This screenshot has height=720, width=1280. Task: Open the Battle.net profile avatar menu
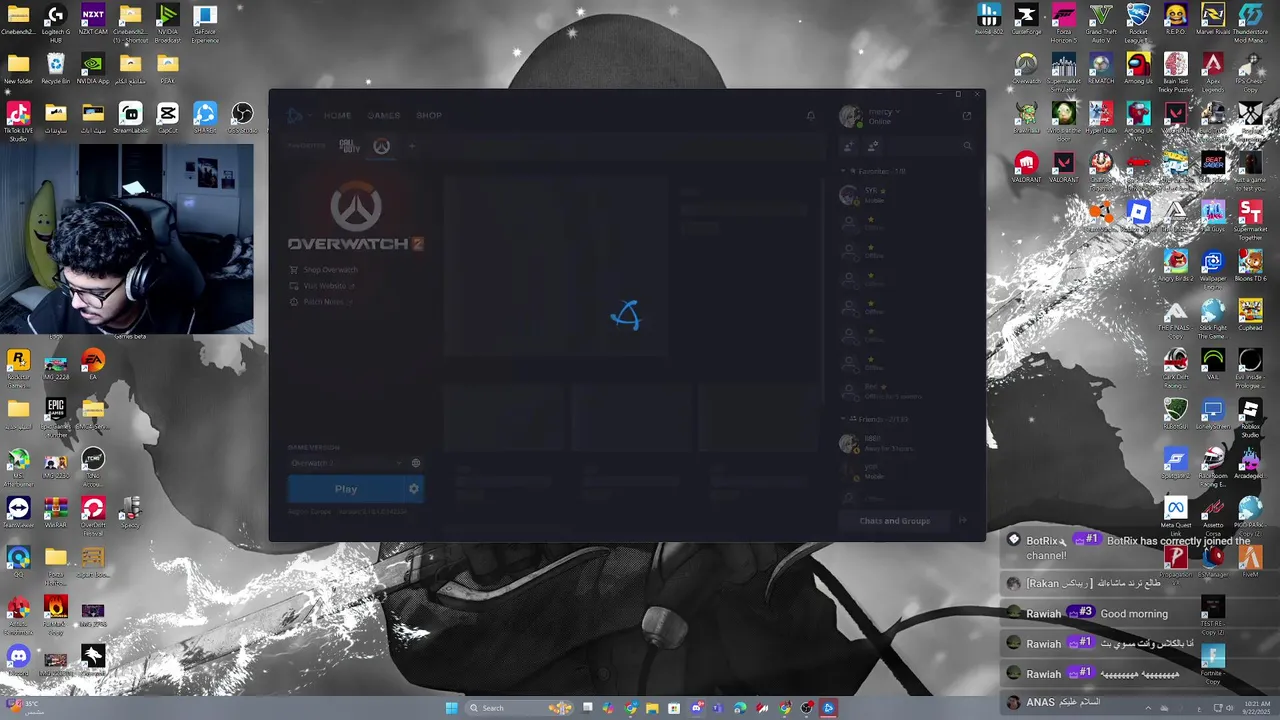[851, 116]
